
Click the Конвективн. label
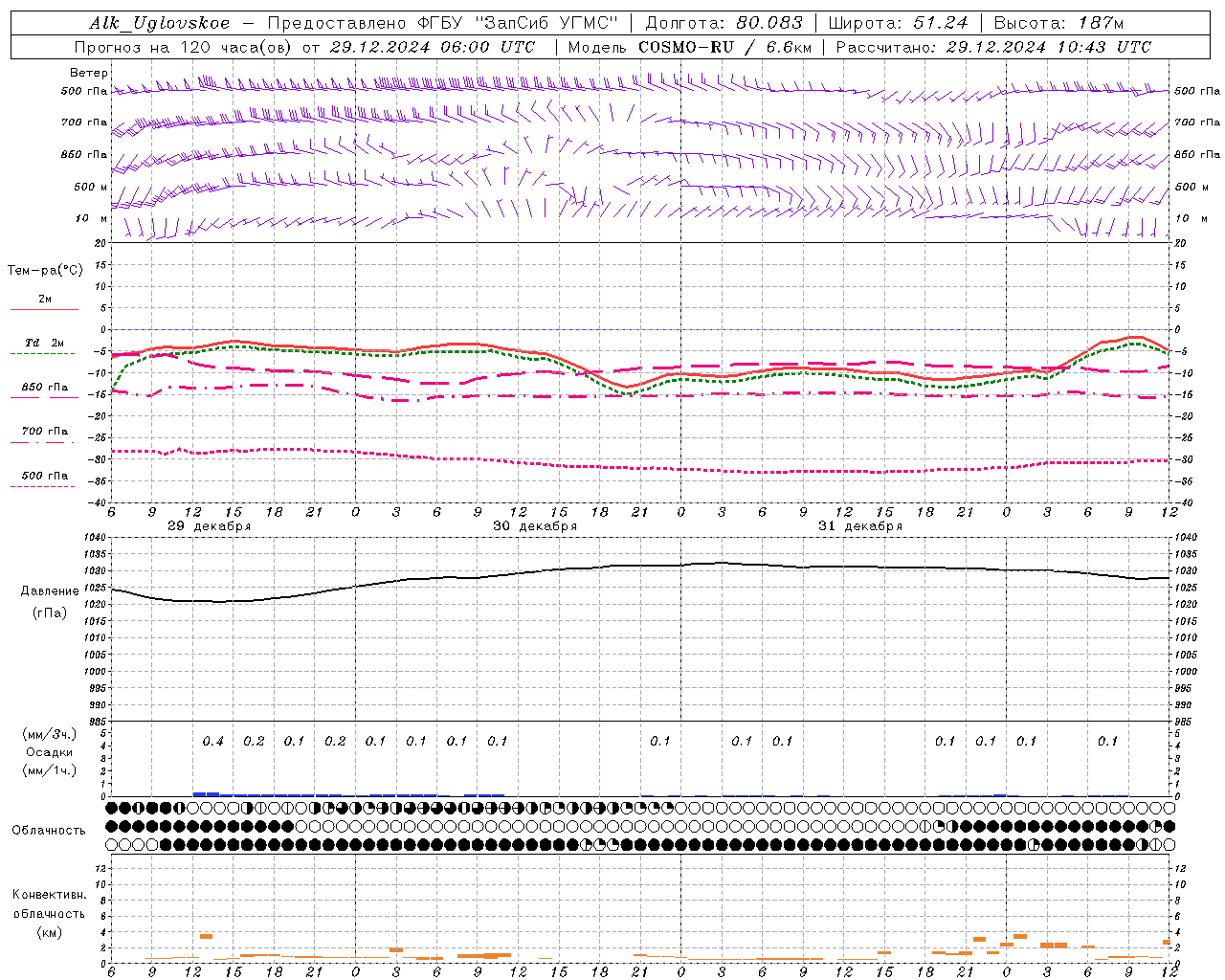[50, 895]
